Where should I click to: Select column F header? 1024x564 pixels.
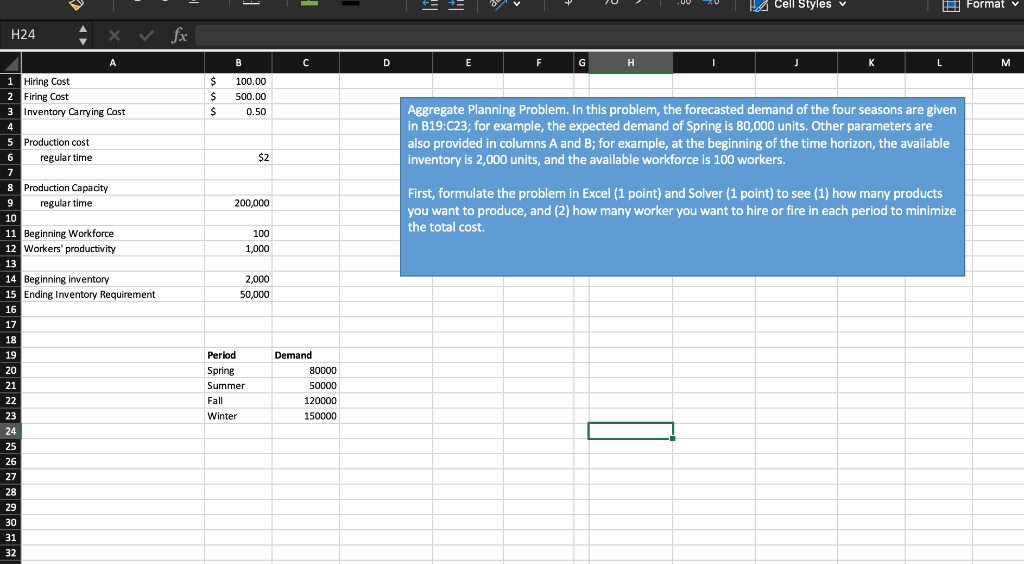(539, 63)
